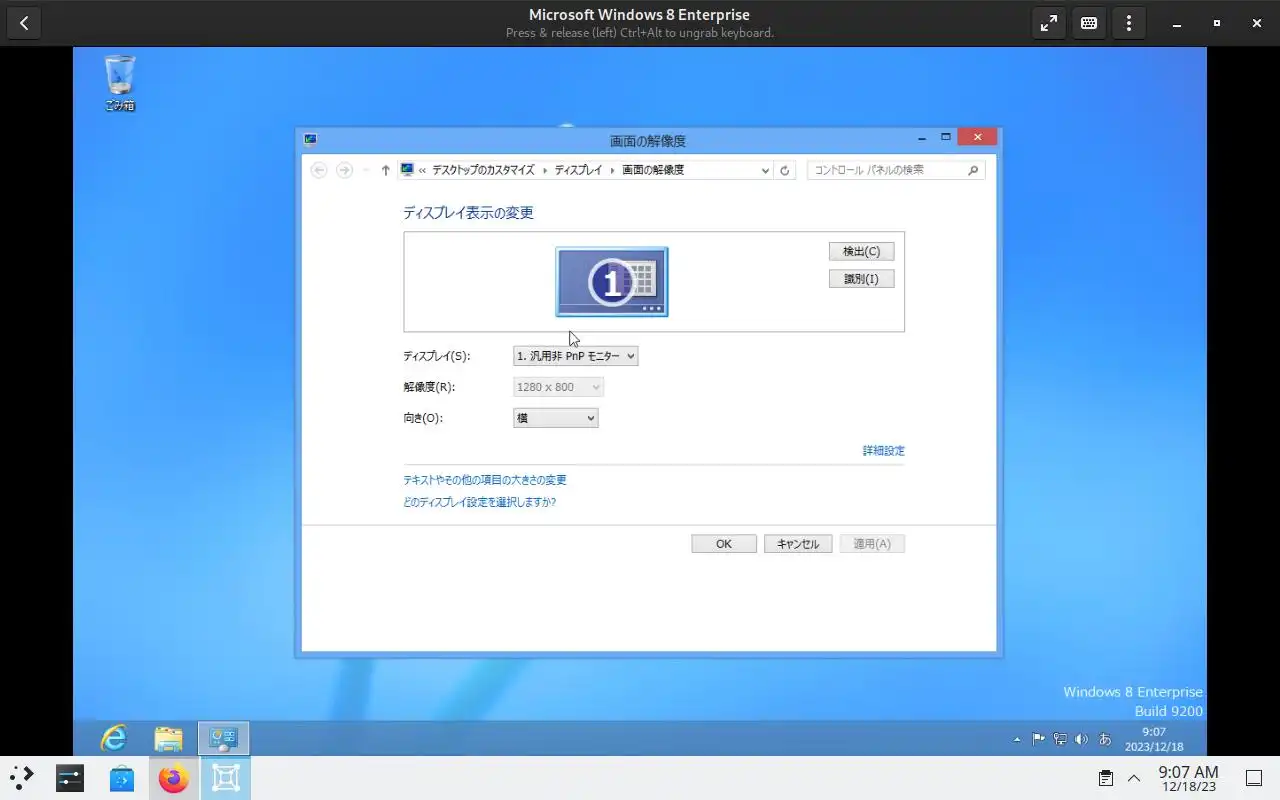
Task: Click the 適用(A) apply button
Action: point(872,544)
